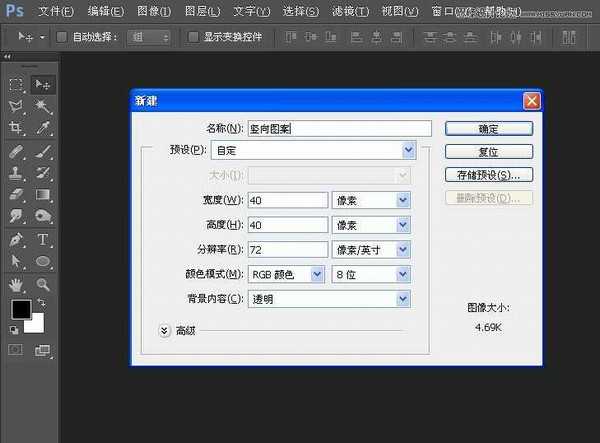The height and width of the screenshot is (443, 600).
Task: Select the Gradient tool
Action: [44, 195]
